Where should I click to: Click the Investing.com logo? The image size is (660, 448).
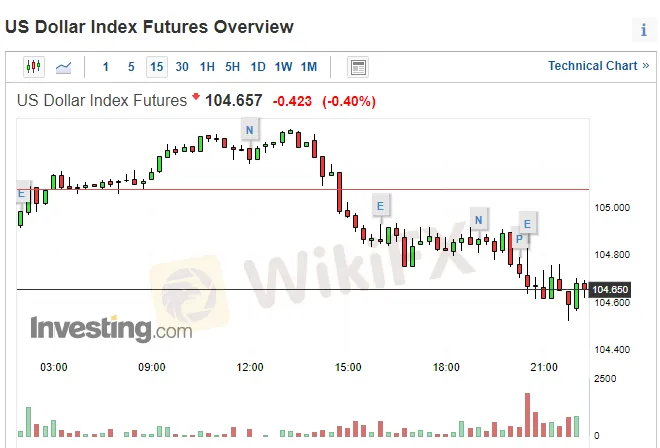111,328
